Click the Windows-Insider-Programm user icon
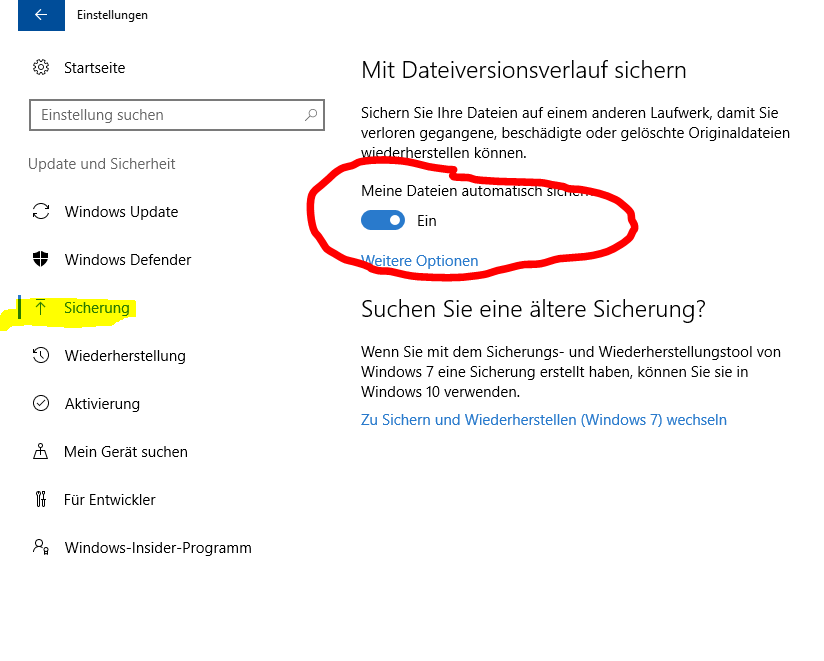 pyautogui.click(x=41, y=547)
